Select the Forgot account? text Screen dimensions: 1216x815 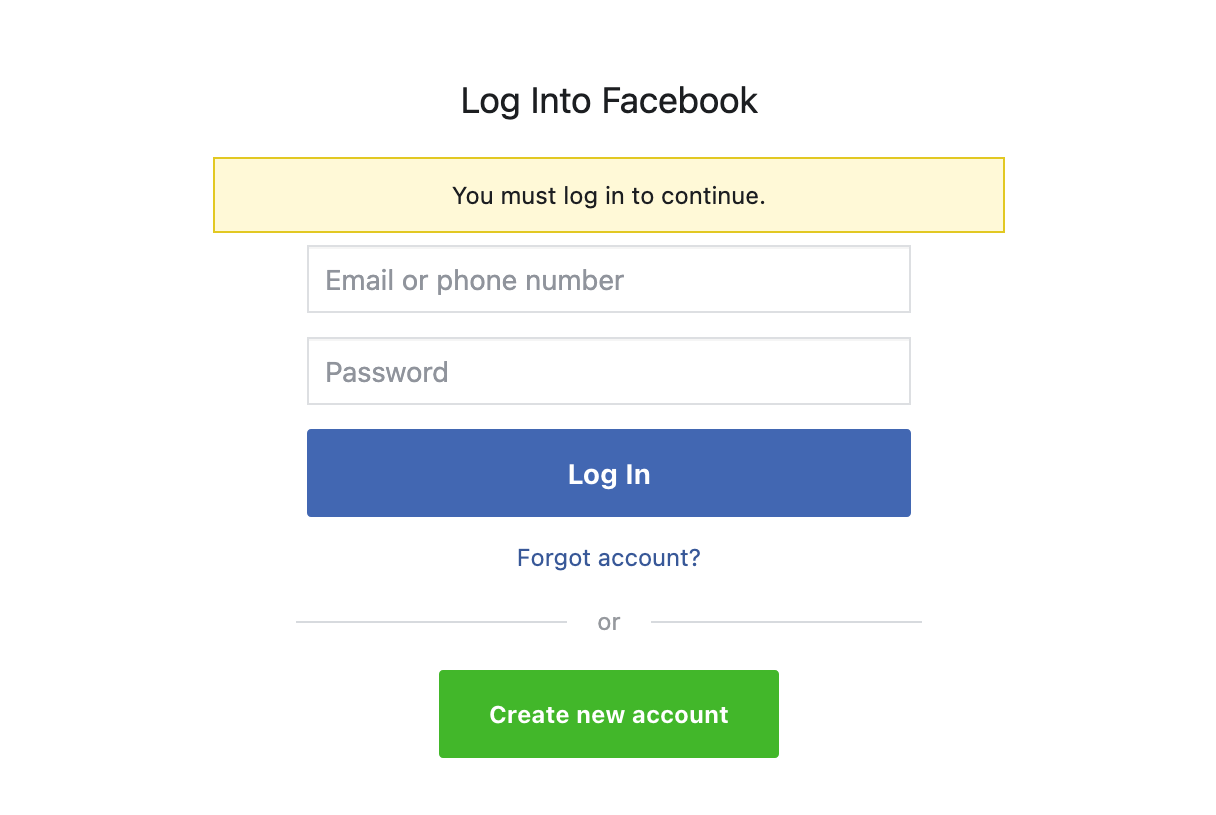(x=608, y=558)
